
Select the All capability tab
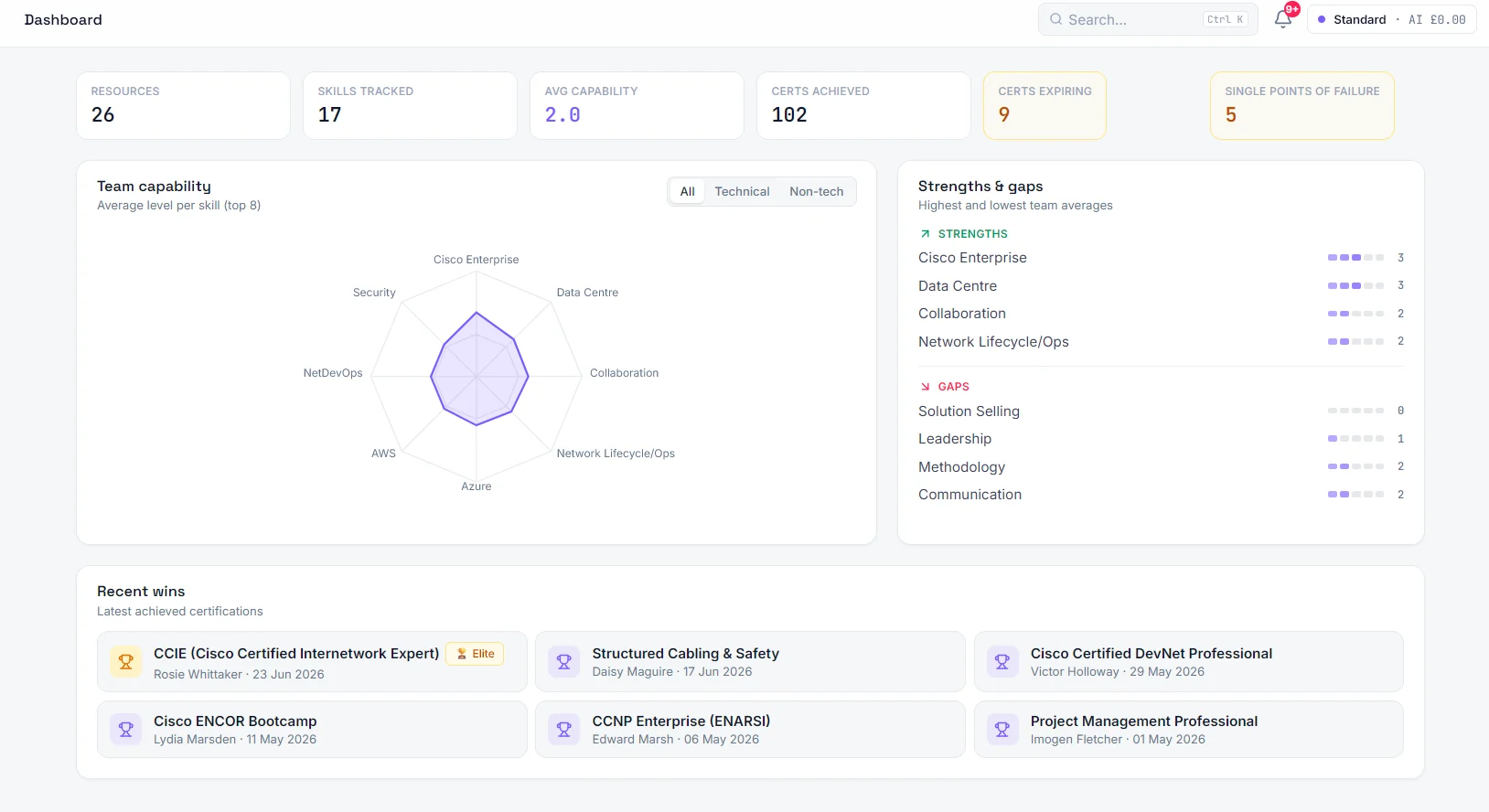687,191
